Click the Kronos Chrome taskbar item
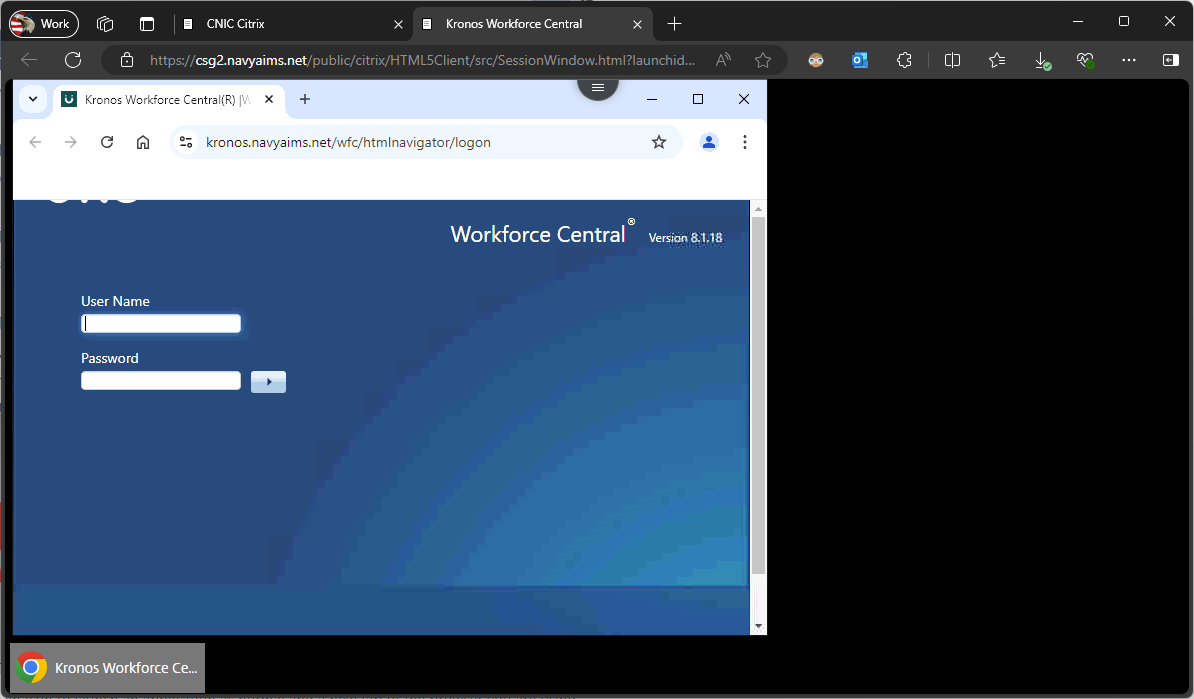The image size is (1194, 699). [108, 668]
